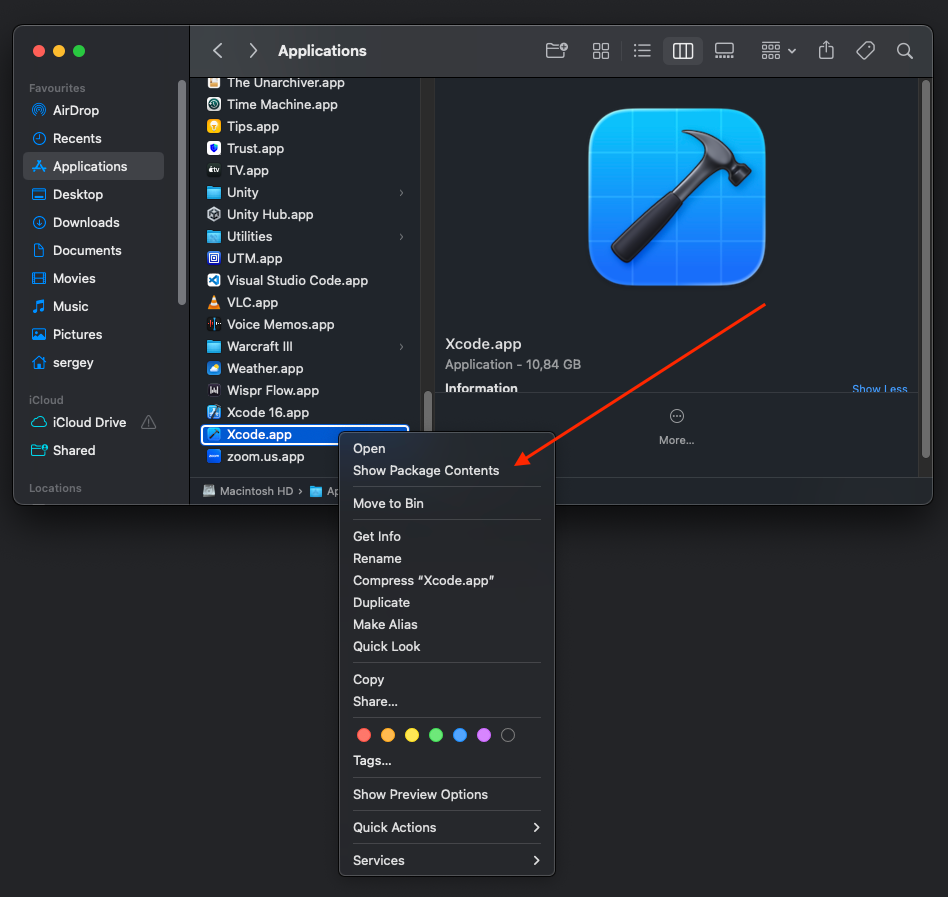Screen dimensions: 948x897
Task: Switch to list view
Action: pos(642,51)
